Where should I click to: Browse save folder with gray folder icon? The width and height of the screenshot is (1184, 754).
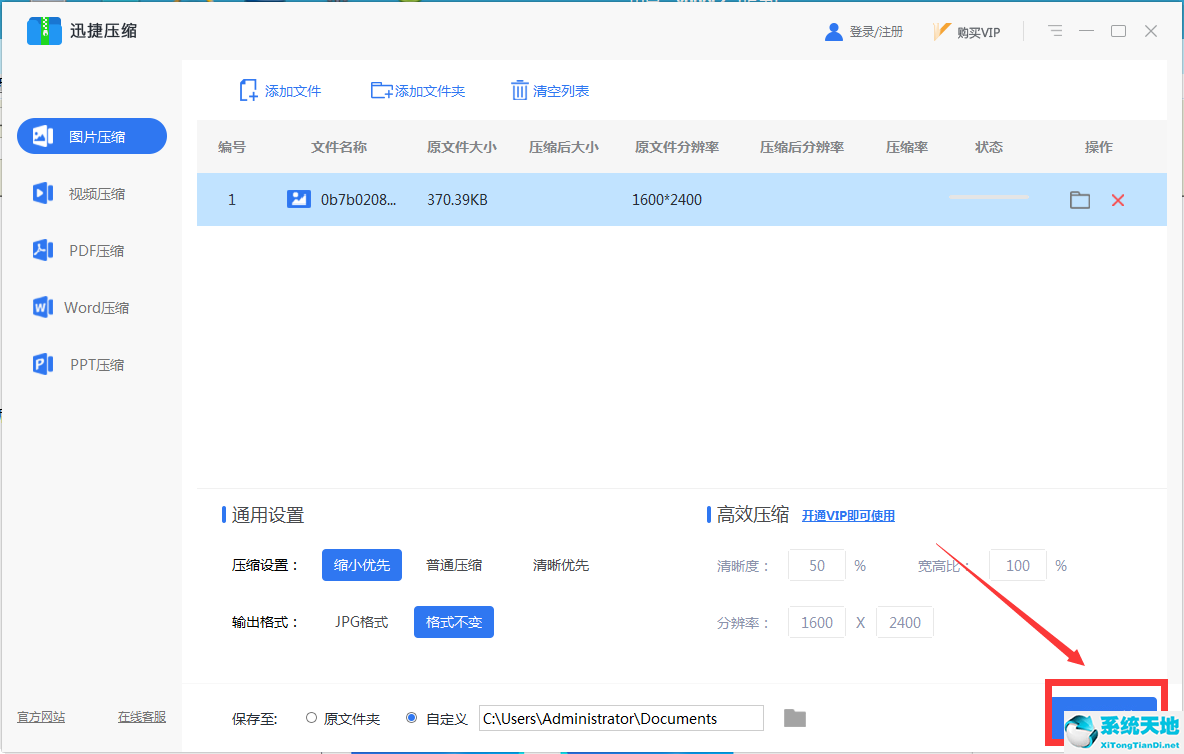(794, 719)
